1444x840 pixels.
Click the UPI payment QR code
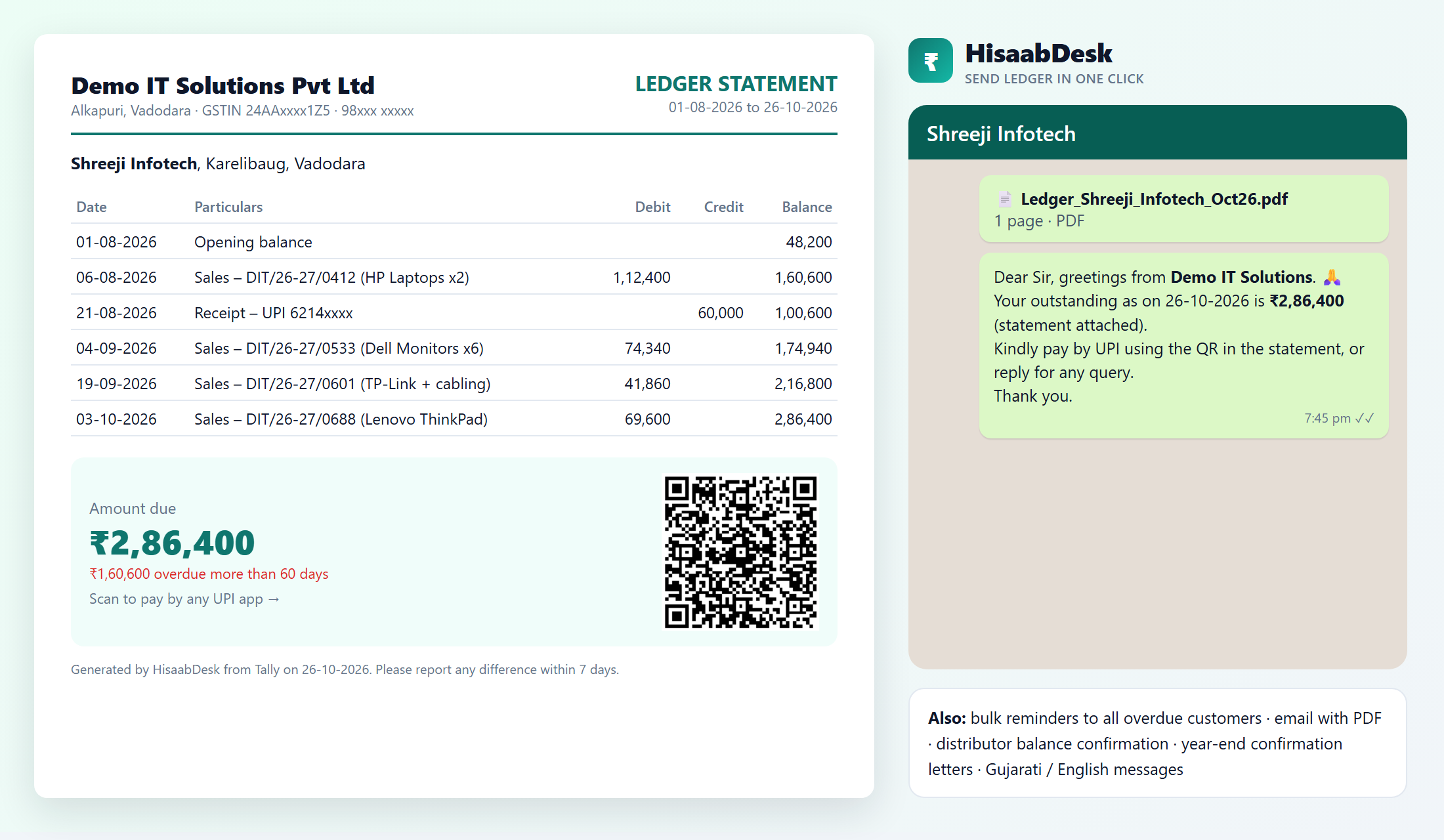point(740,552)
